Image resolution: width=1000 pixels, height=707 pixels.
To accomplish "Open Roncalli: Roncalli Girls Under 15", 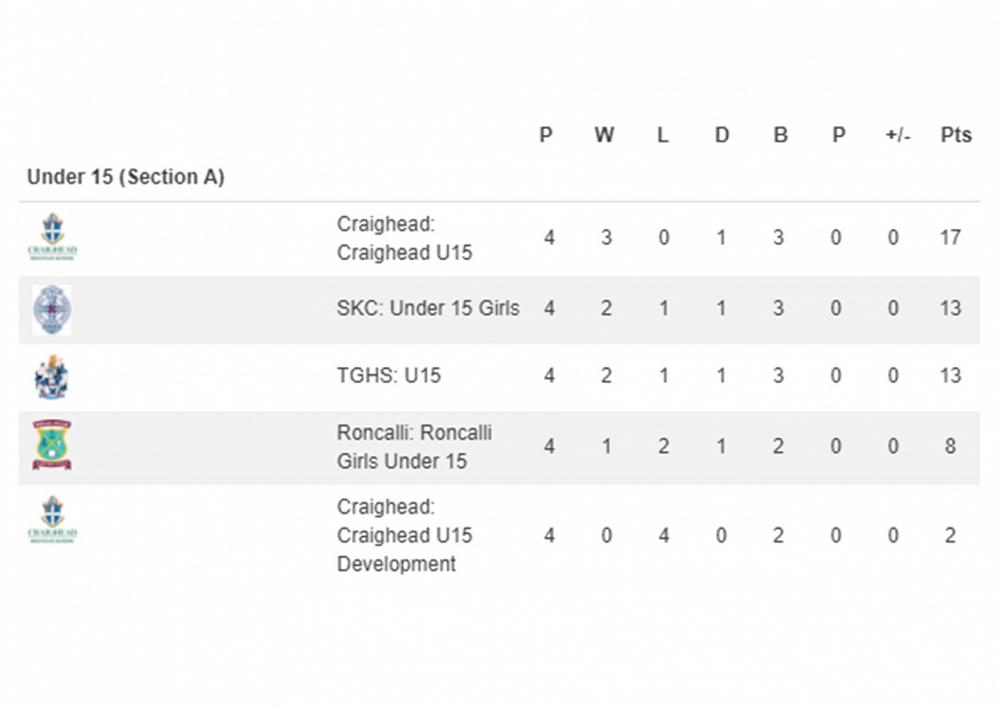I will point(414,446).
